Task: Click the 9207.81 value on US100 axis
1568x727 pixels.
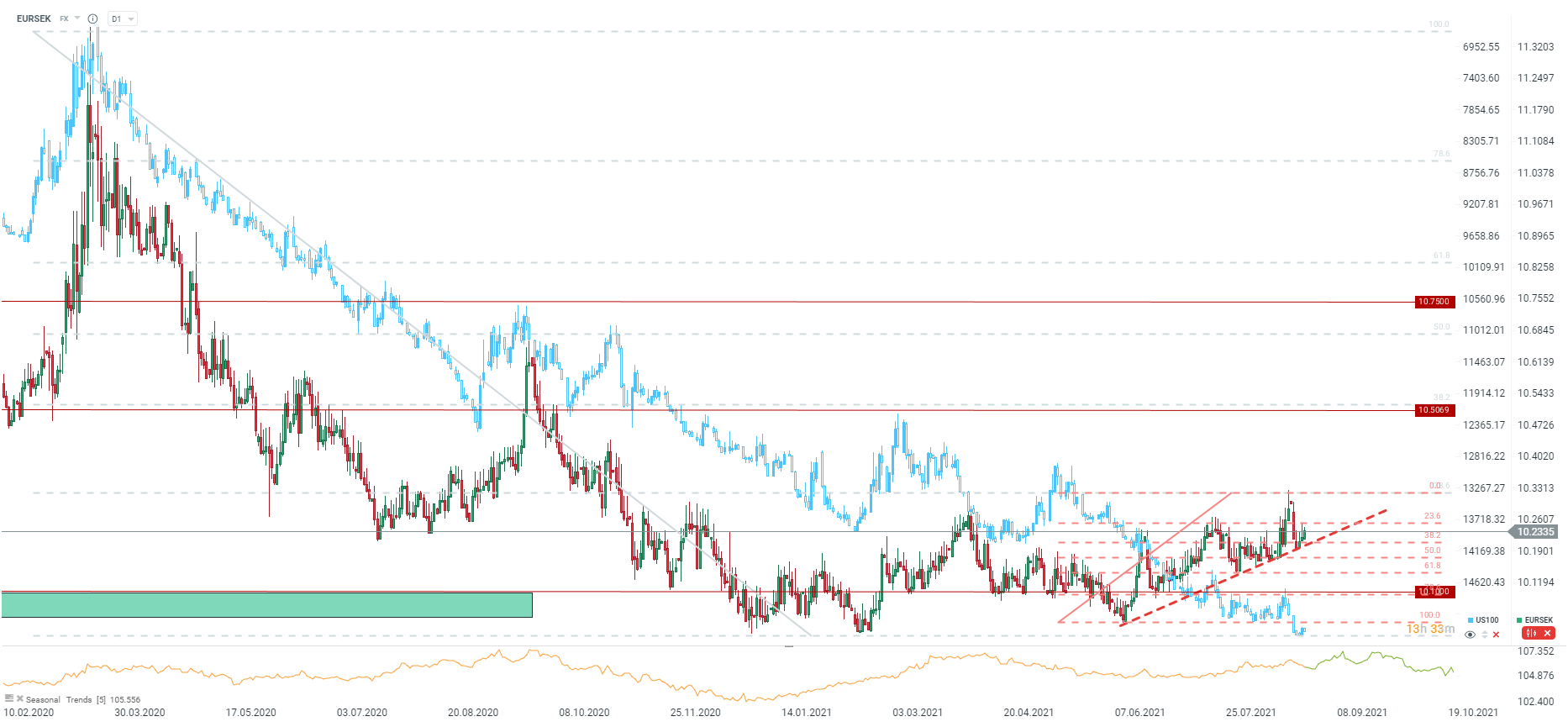Action: pos(1481,204)
